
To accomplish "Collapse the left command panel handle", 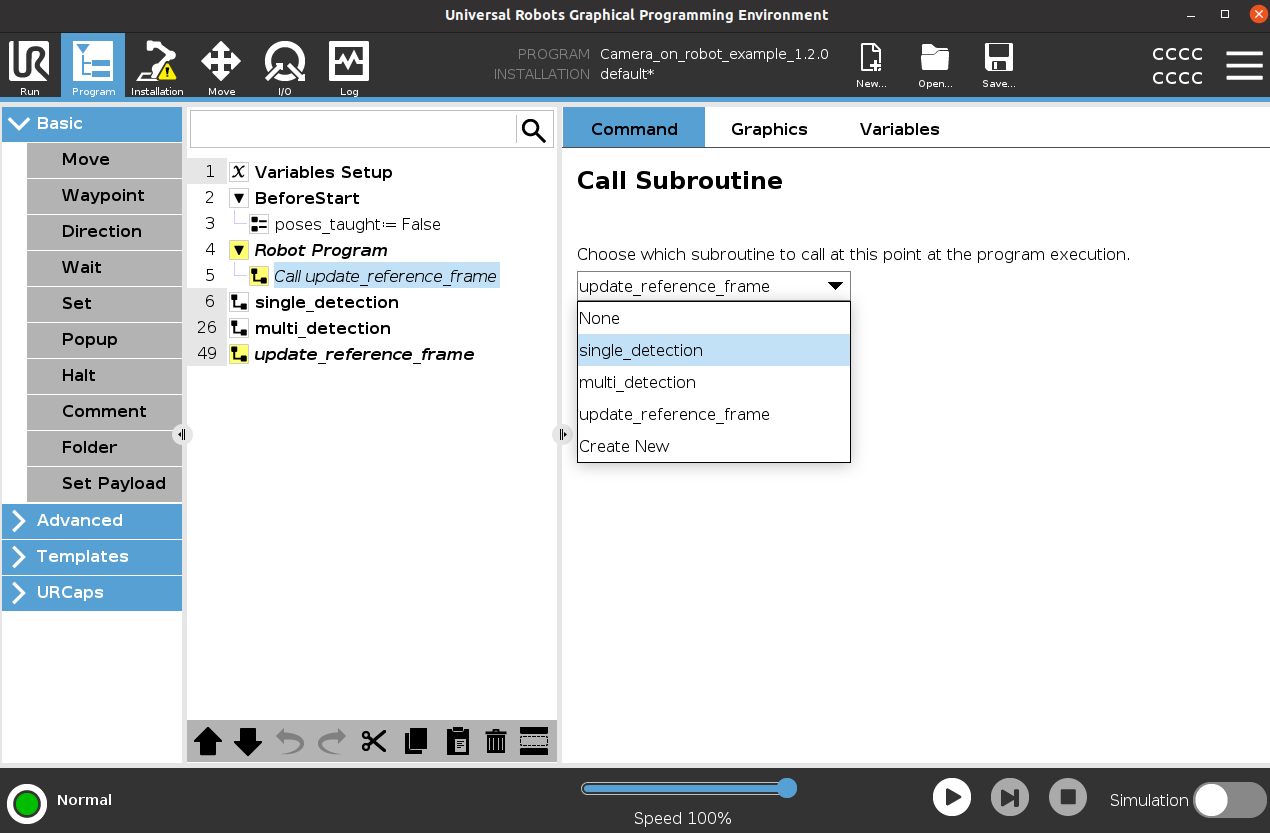I will pos(181,434).
